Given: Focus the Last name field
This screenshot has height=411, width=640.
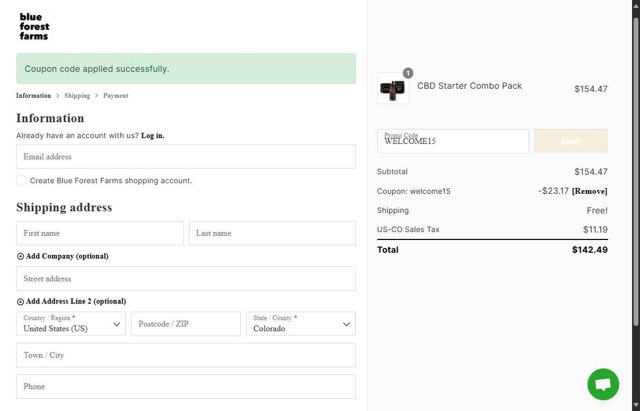Looking at the screenshot, I should (x=272, y=233).
